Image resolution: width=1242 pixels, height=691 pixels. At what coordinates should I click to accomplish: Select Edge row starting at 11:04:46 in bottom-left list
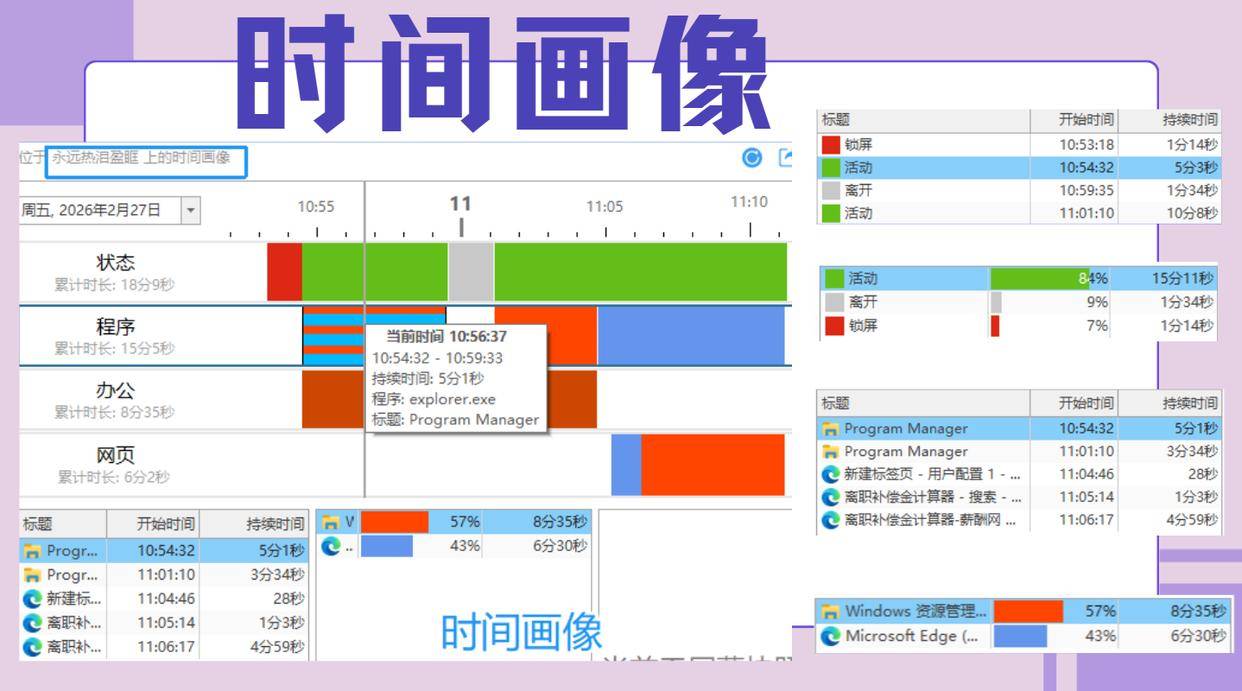pos(160,599)
